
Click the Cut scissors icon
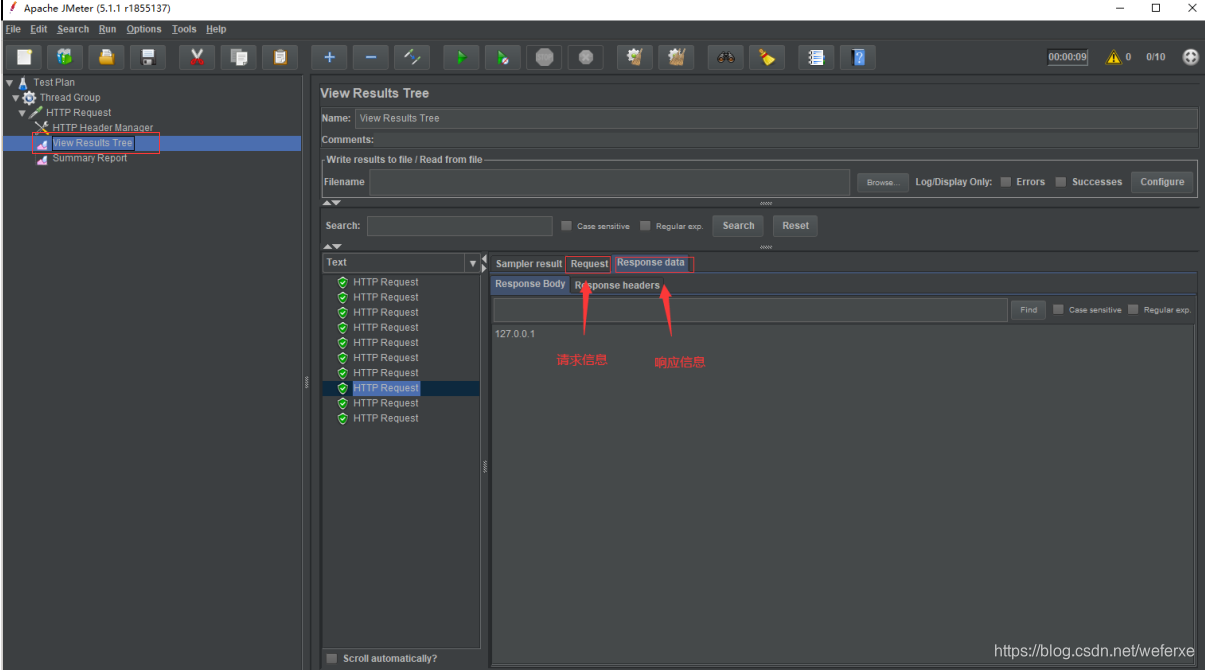coord(197,57)
